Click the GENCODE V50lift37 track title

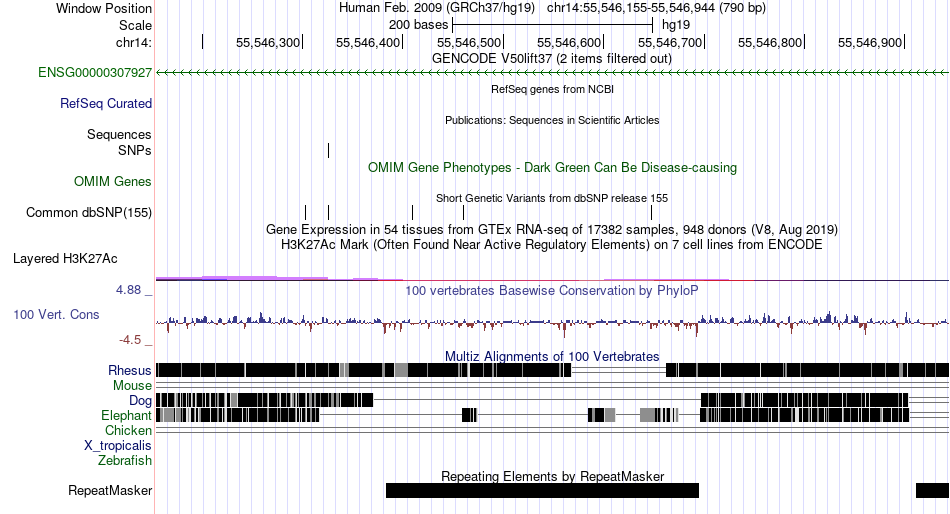(x=552, y=59)
